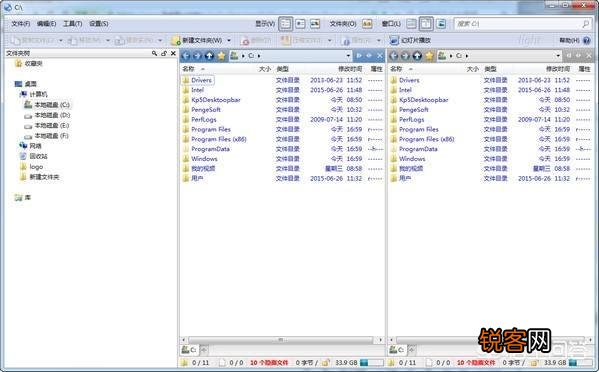The width and height of the screenshot is (599, 372).
Task: Open the 编辑(E) menu
Action: coord(47,24)
